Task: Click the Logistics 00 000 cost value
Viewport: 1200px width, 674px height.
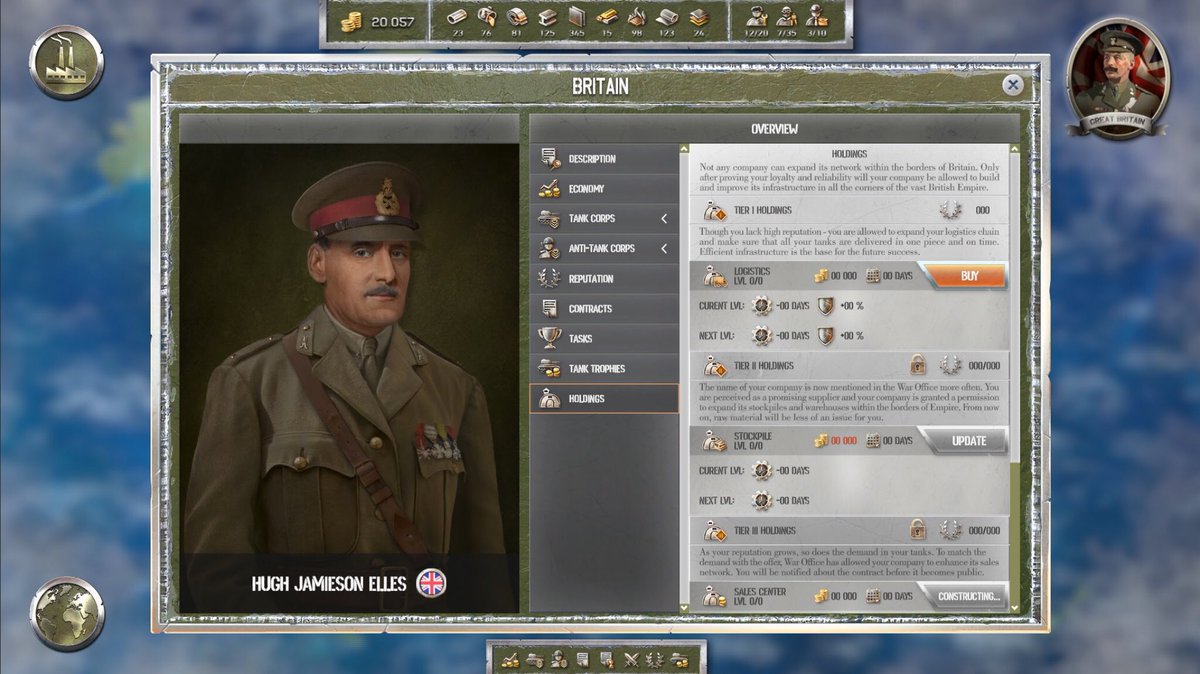Action: click(x=842, y=276)
